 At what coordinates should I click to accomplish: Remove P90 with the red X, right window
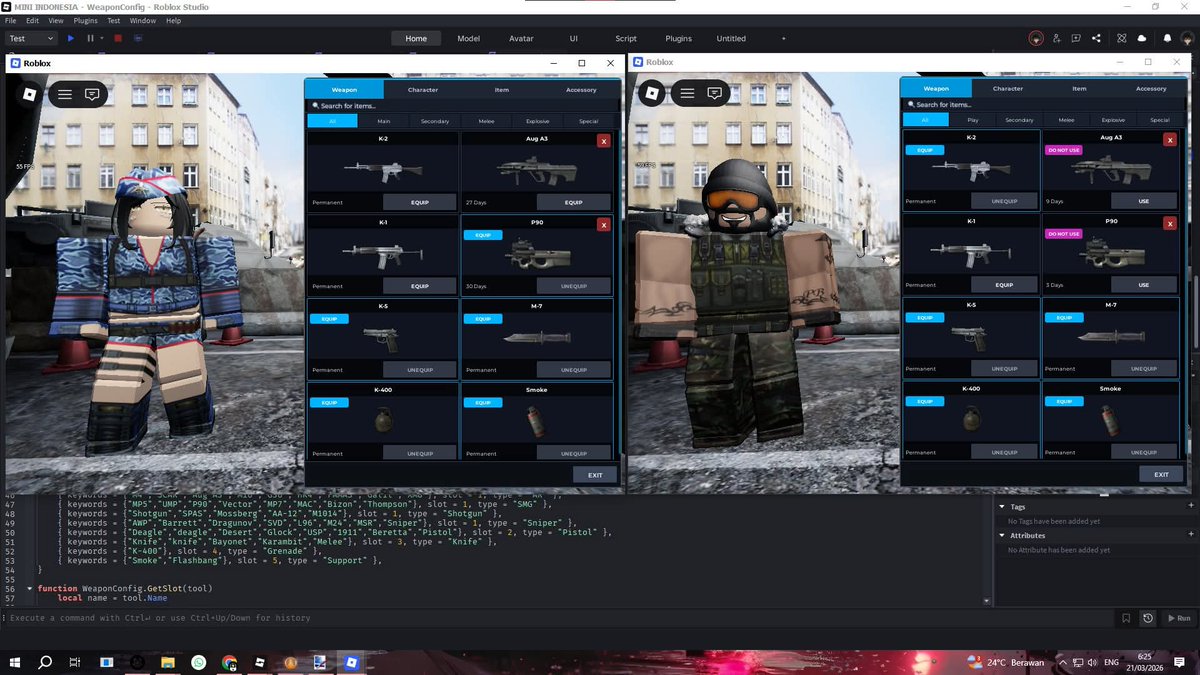[x=1169, y=223]
